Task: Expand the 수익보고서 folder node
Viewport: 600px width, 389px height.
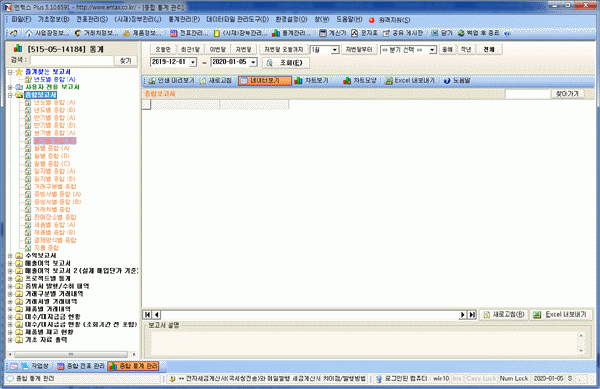Action: [10, 256]
